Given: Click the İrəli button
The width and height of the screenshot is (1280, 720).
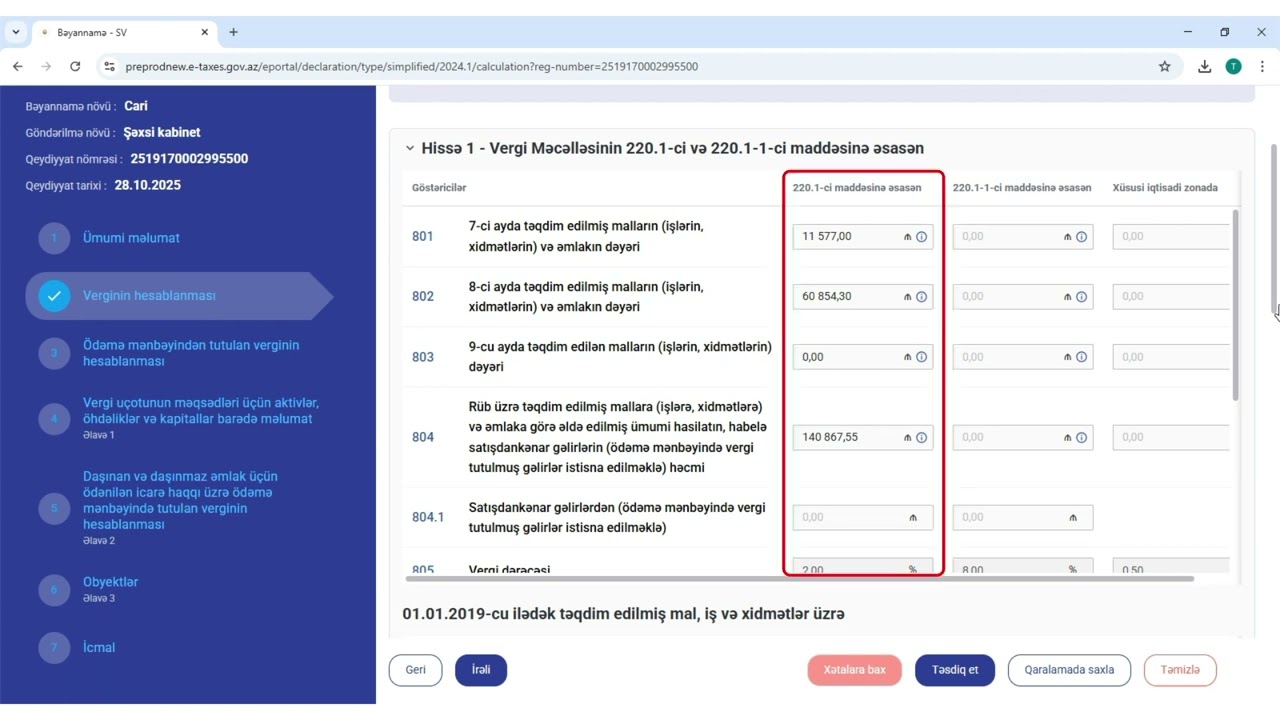Looking at the screenshot, I should coord(481,670).
